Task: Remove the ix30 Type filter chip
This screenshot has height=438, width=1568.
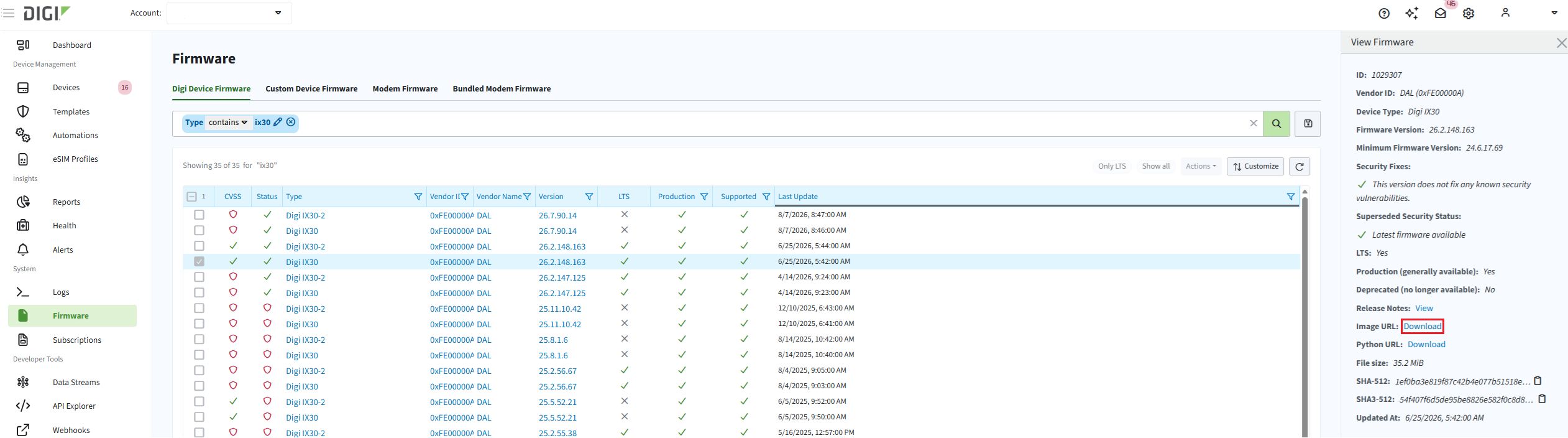Action: pyautogui.click(x=290, y=122)
